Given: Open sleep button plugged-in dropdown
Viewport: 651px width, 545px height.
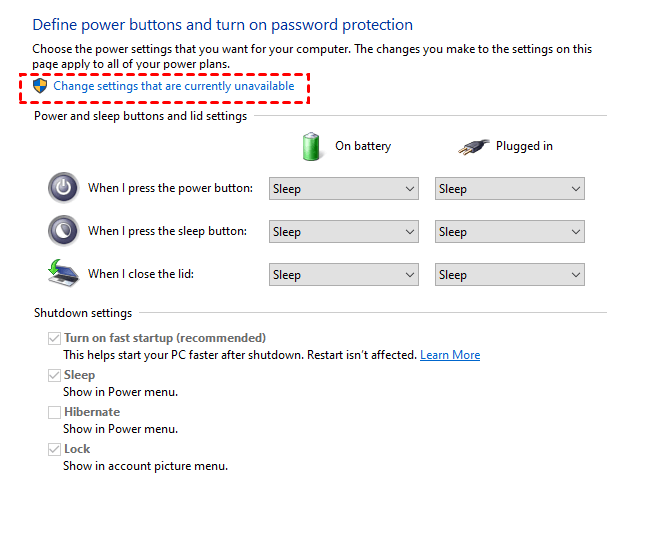Looking at the screenshot, I should tap(510, 232).
